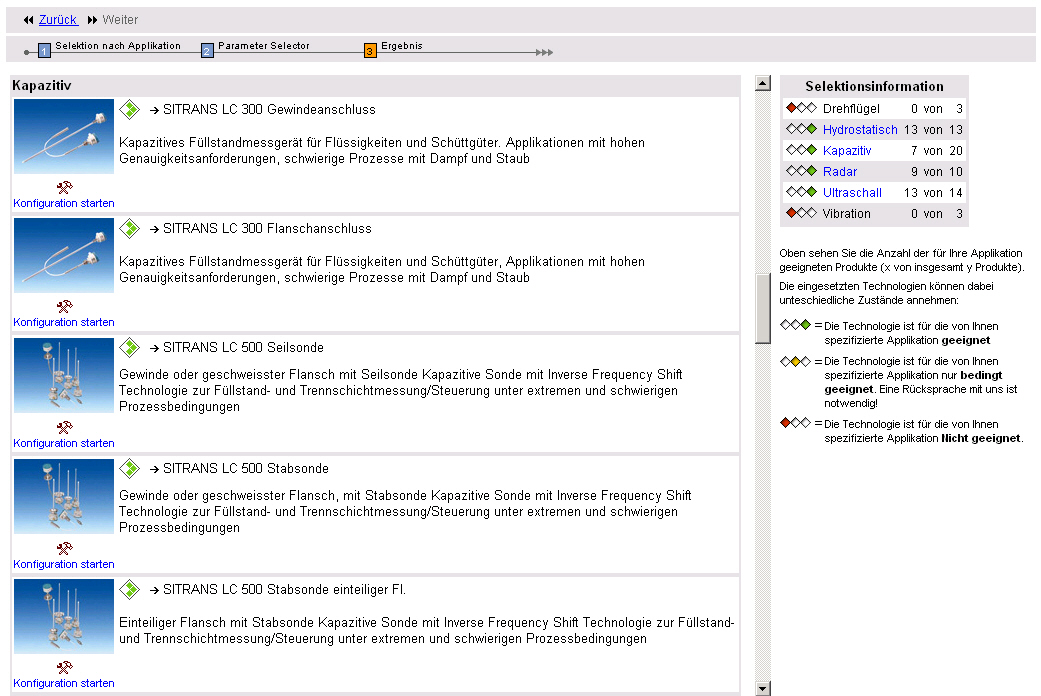Open the SITRANS LC 500 Seilsonde title
Viewport: 1041px width, 696px height.
(243, 347)
